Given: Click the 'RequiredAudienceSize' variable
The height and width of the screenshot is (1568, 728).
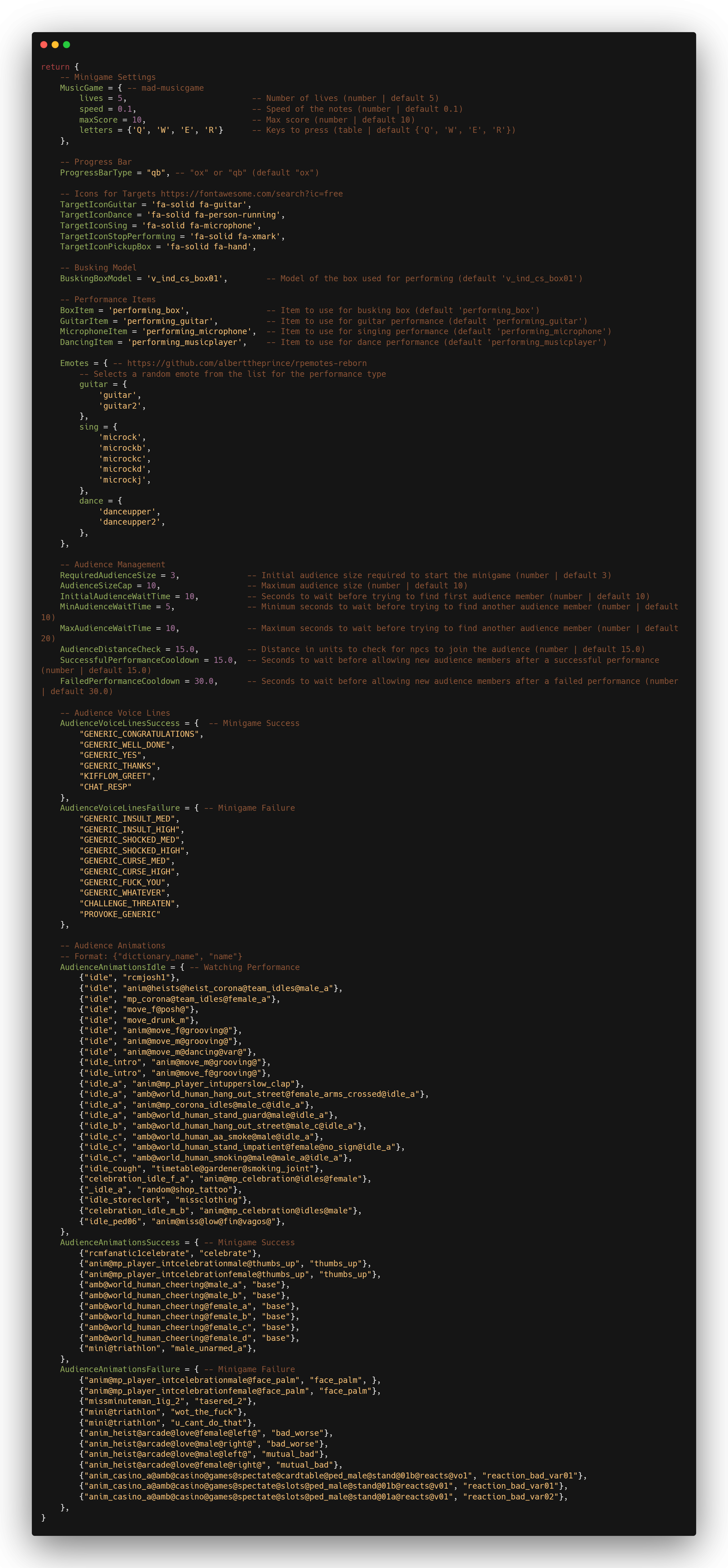Looking at the screenshot, I should pos(108,576).
